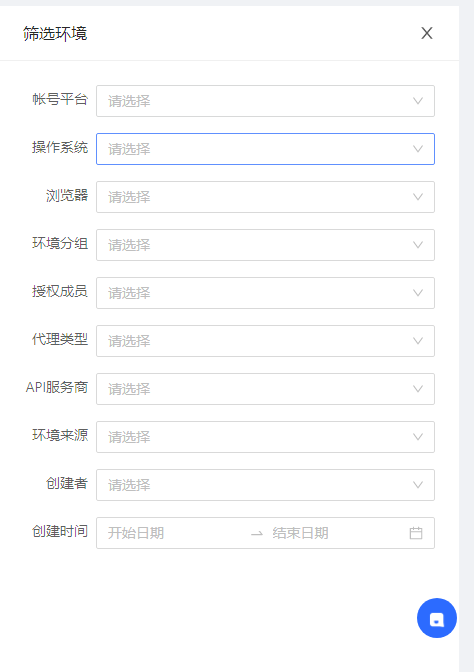Open the 环境分组 select box
The image size is (474, 672).
pos(265,245)
